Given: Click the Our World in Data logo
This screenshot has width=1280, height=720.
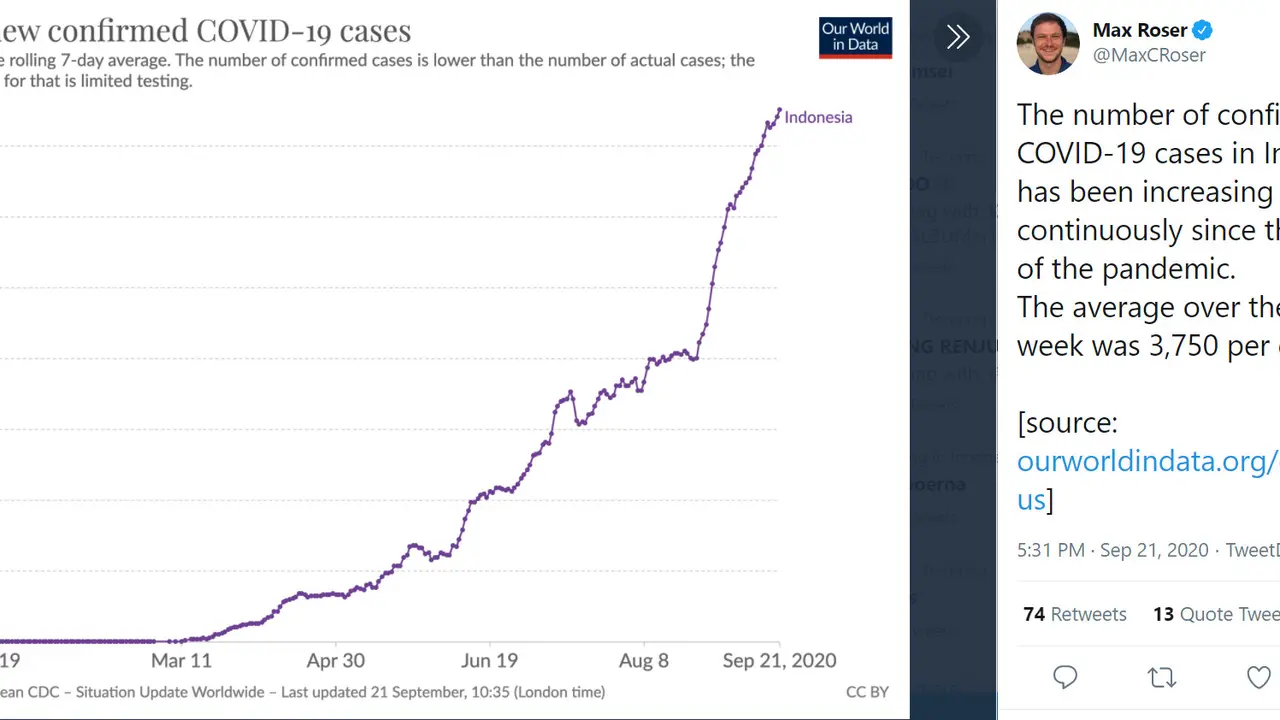Looking at the screenshot, I should [x=855, y=38].
